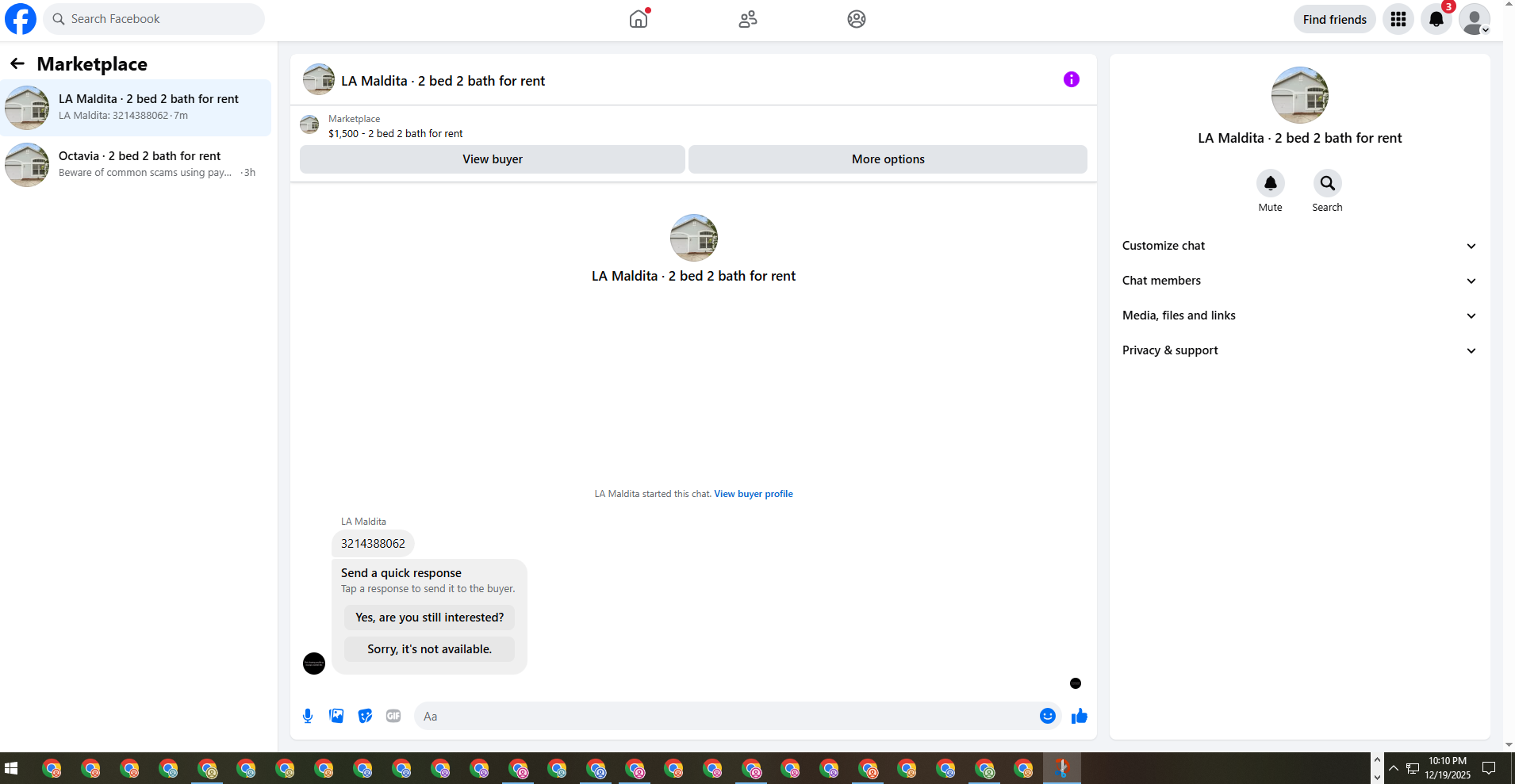This screenshot has height=784, width=1515.
Task: Open the first Chrome taskbar icon
Action: (x=52, y=768)
